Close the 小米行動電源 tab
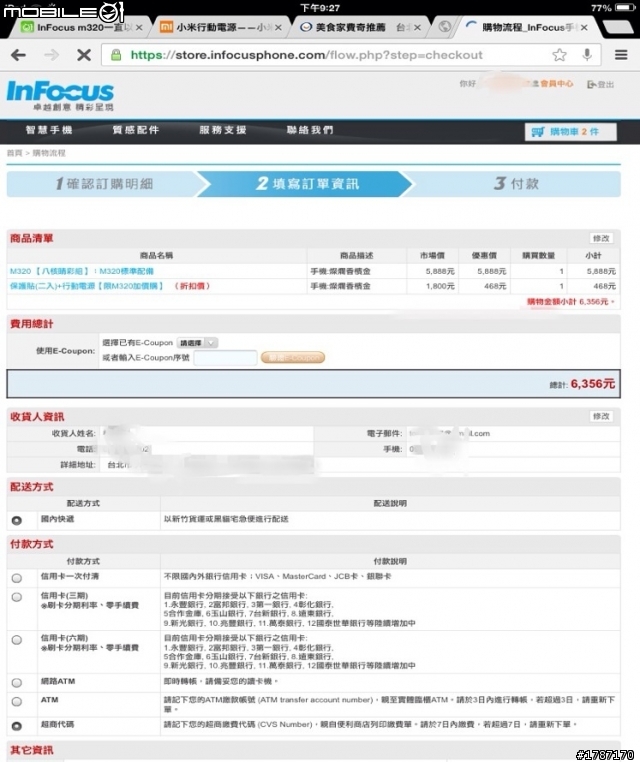This screenshot has width=640, height=763. tap(278, 28)
